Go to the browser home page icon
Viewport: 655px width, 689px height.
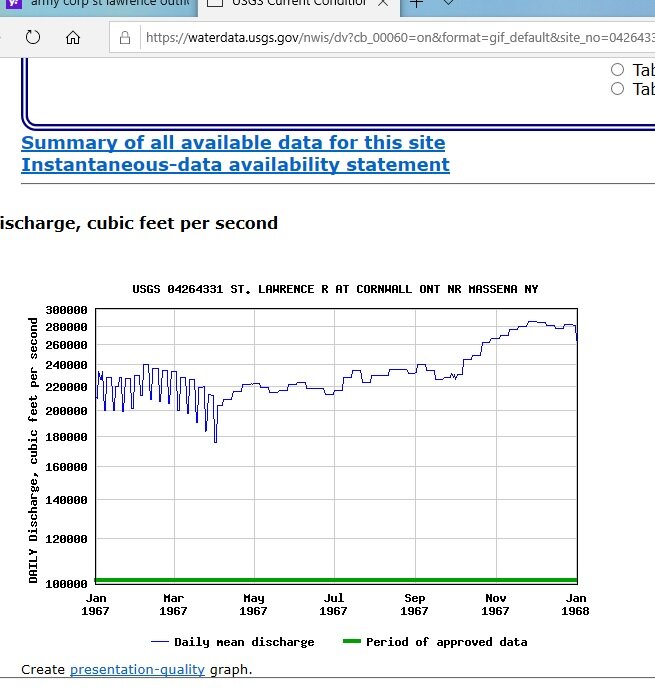[73, 38]
